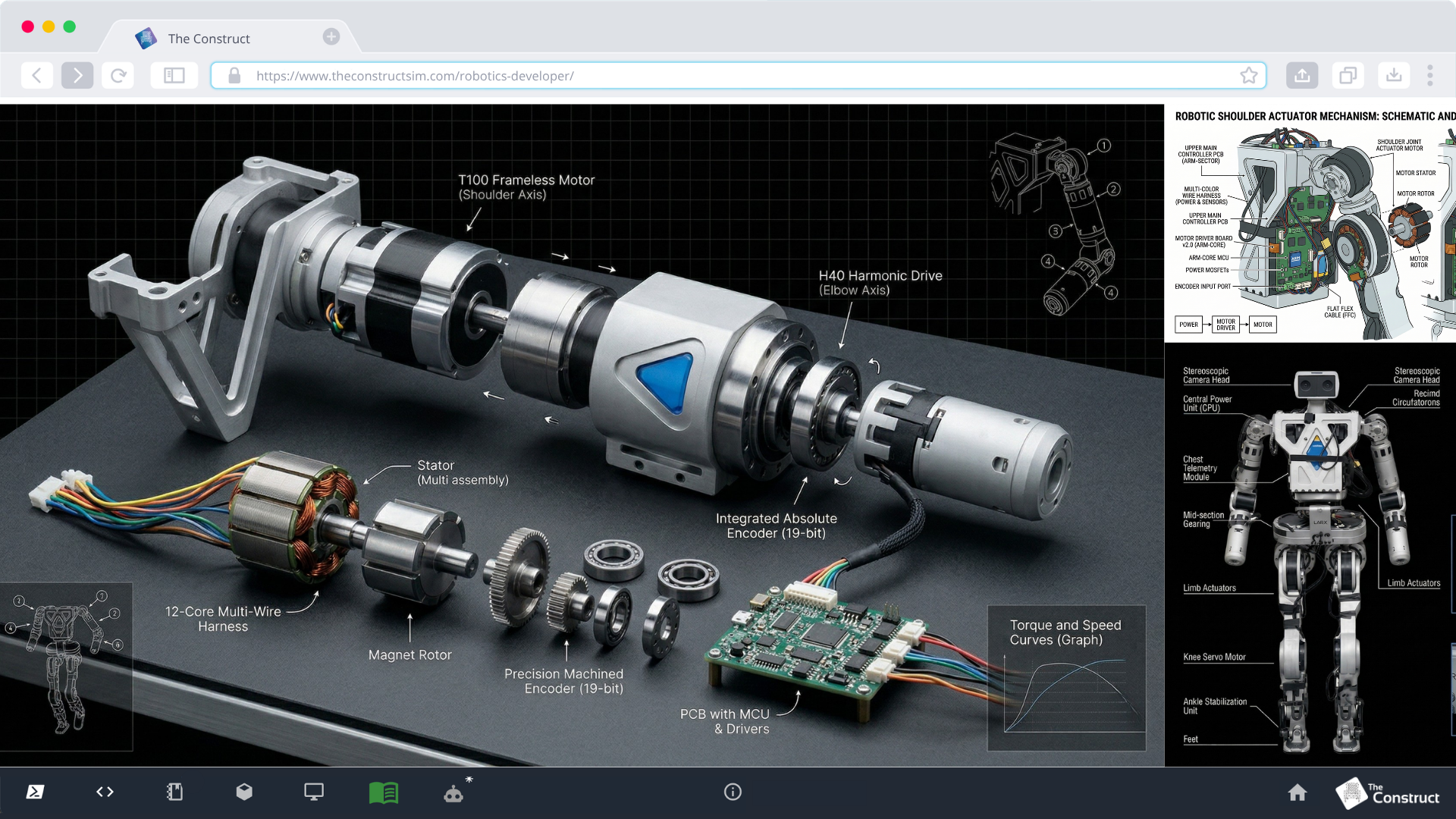Click the browser downloads icon
The image size is (1456, 819).
[1394, 75]
